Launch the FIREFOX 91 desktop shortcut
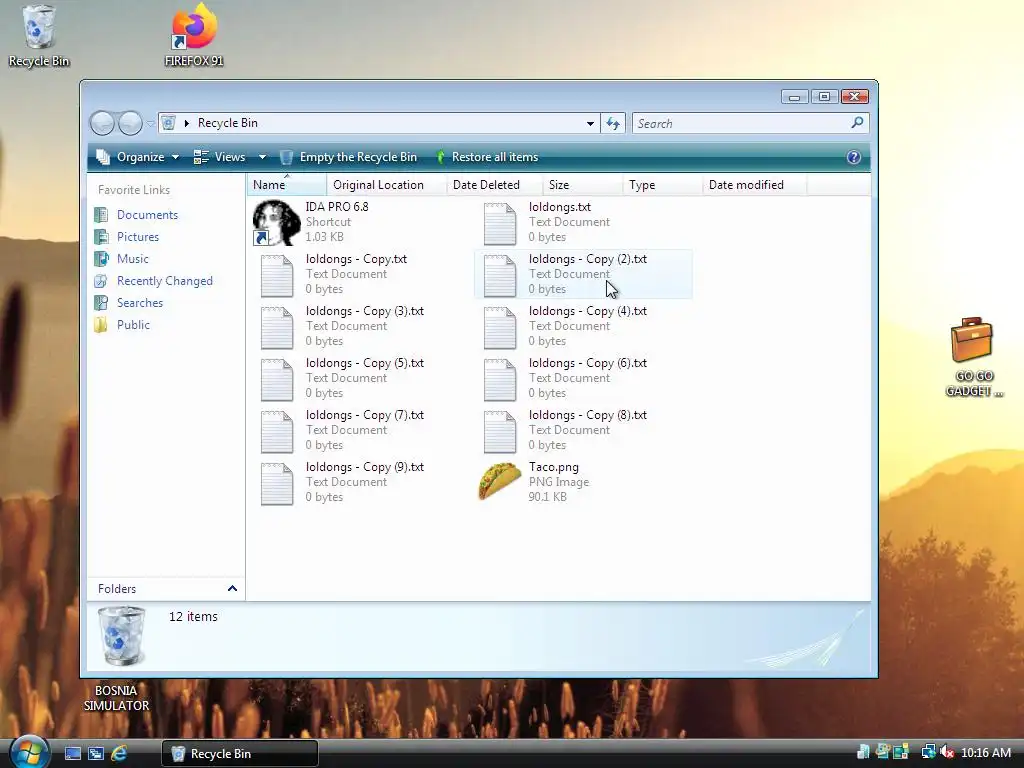The height and width of the screenshot is (768, 1024). pyautogui.click(x=194, y=34)
